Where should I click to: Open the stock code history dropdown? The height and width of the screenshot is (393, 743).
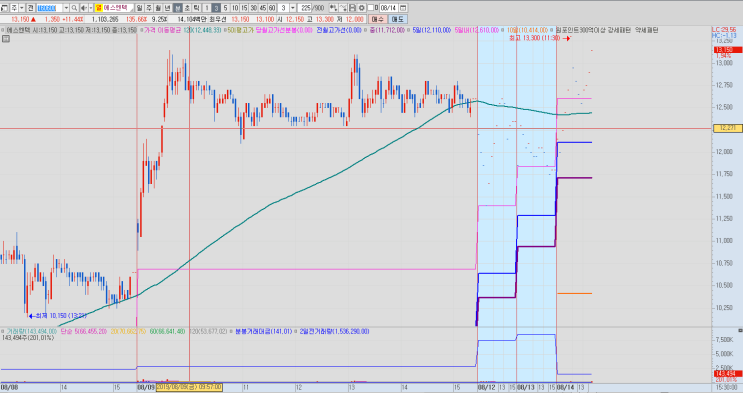66,8
